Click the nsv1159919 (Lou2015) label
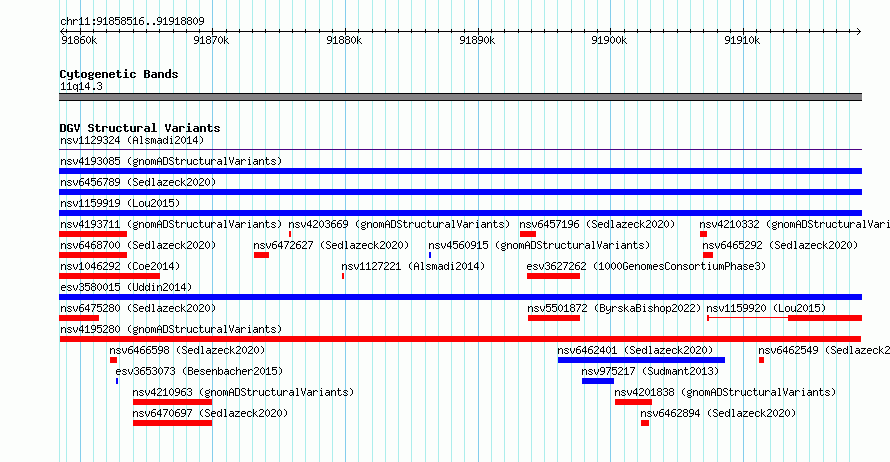890x462 pixels. pyautogui.click(x=120, y=203)
